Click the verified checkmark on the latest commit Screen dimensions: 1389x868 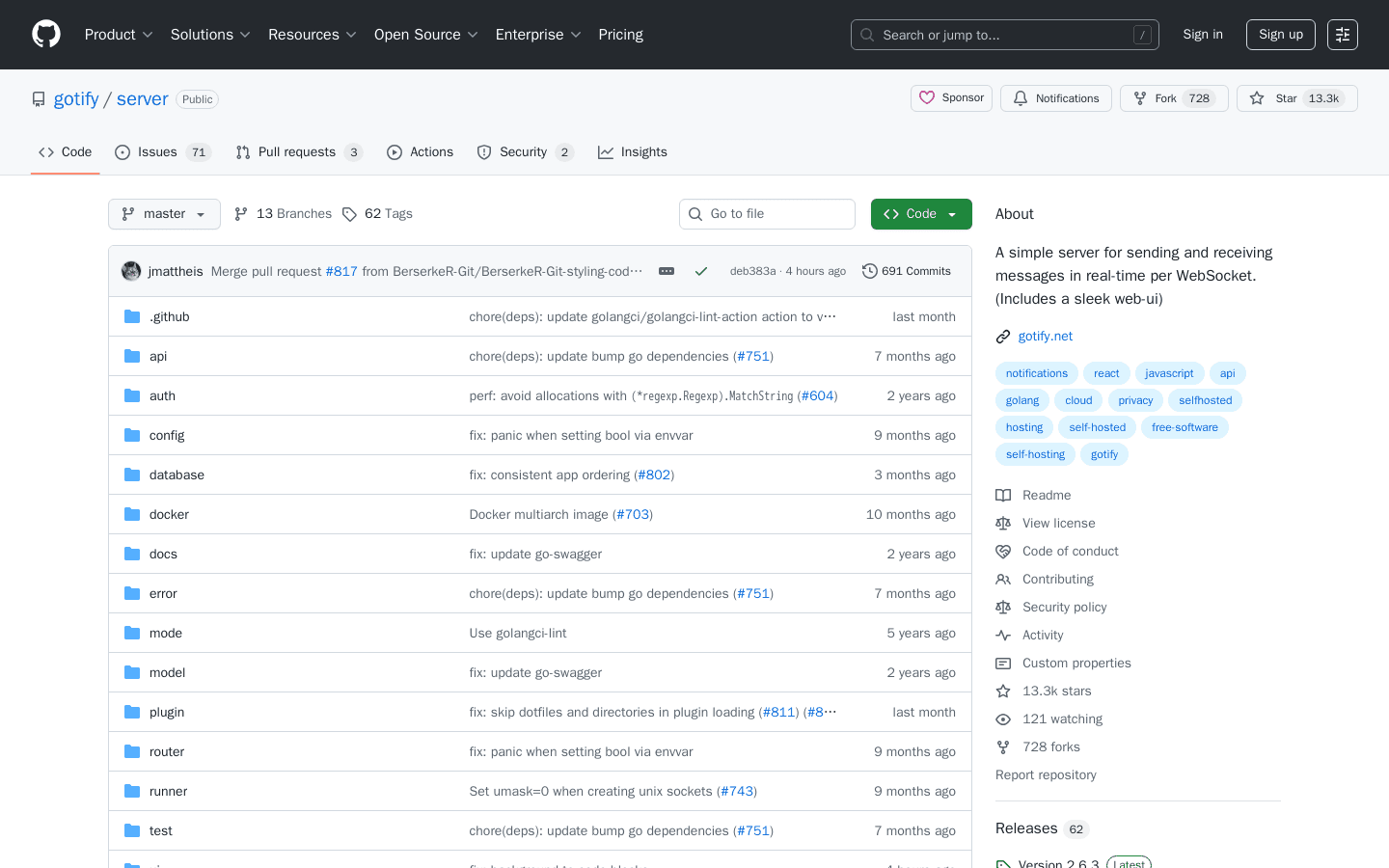[701, 271]
